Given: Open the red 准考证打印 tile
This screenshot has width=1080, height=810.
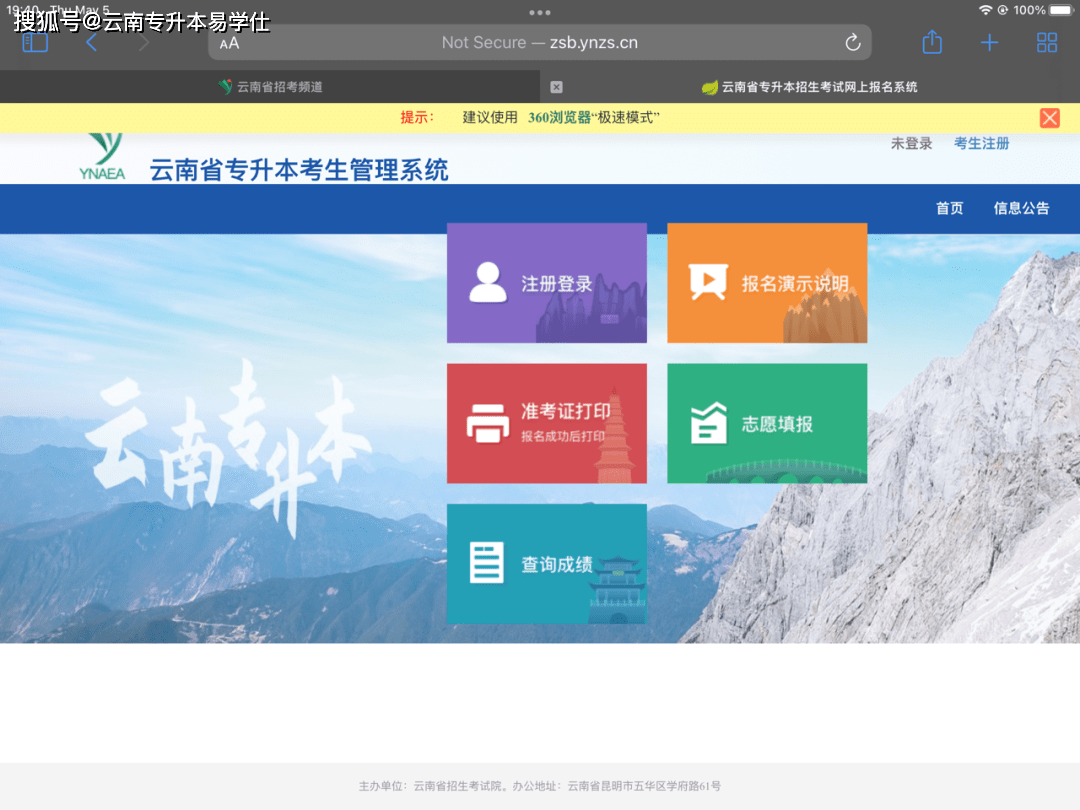Looking at the screenshot, I should coord(547,423).
